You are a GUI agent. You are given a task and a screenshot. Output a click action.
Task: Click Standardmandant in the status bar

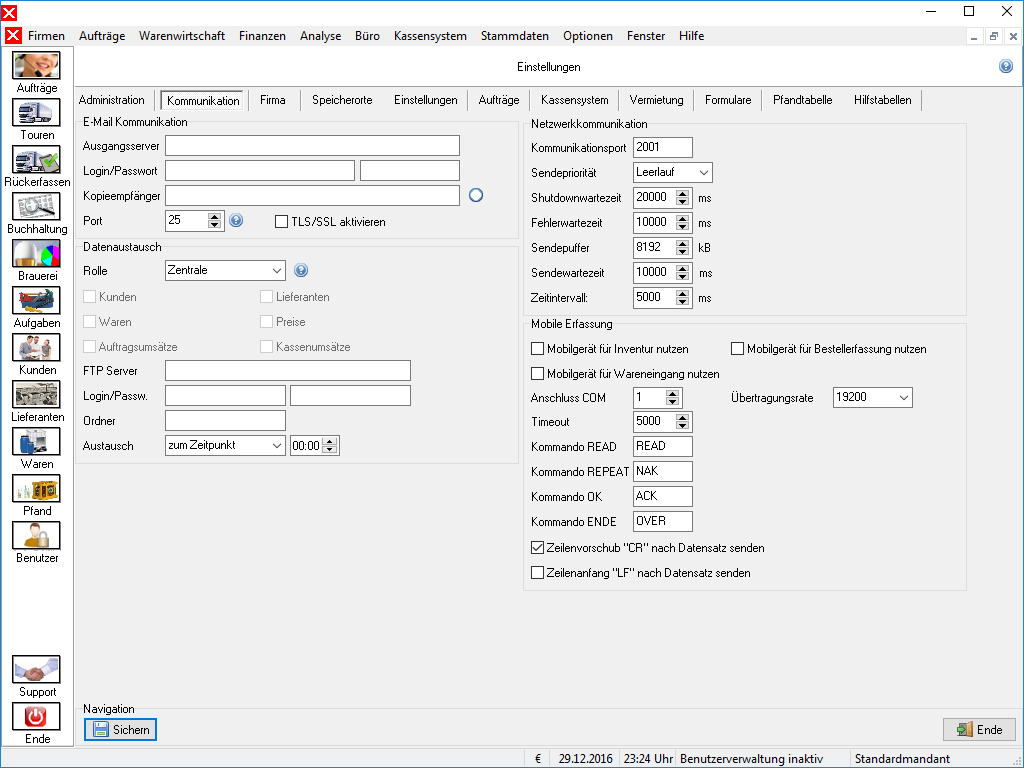(x=902, y=759)
